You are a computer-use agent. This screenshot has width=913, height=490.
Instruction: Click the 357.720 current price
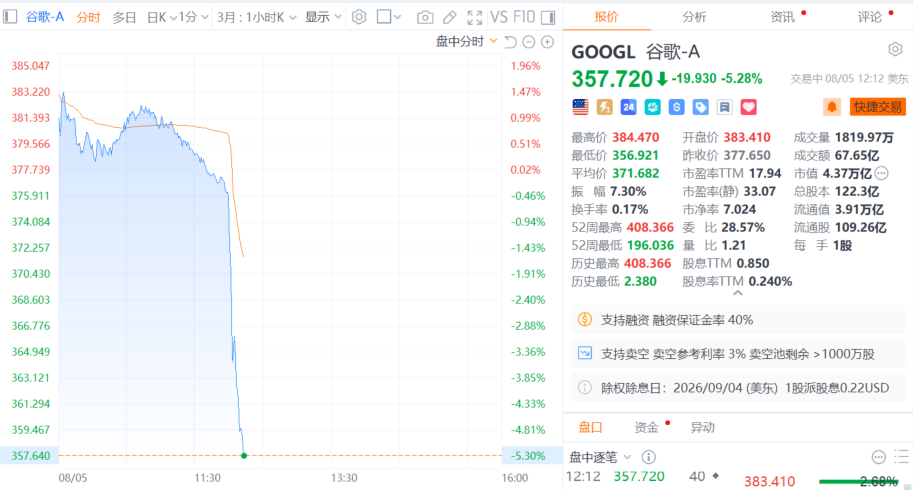[612, 79]
